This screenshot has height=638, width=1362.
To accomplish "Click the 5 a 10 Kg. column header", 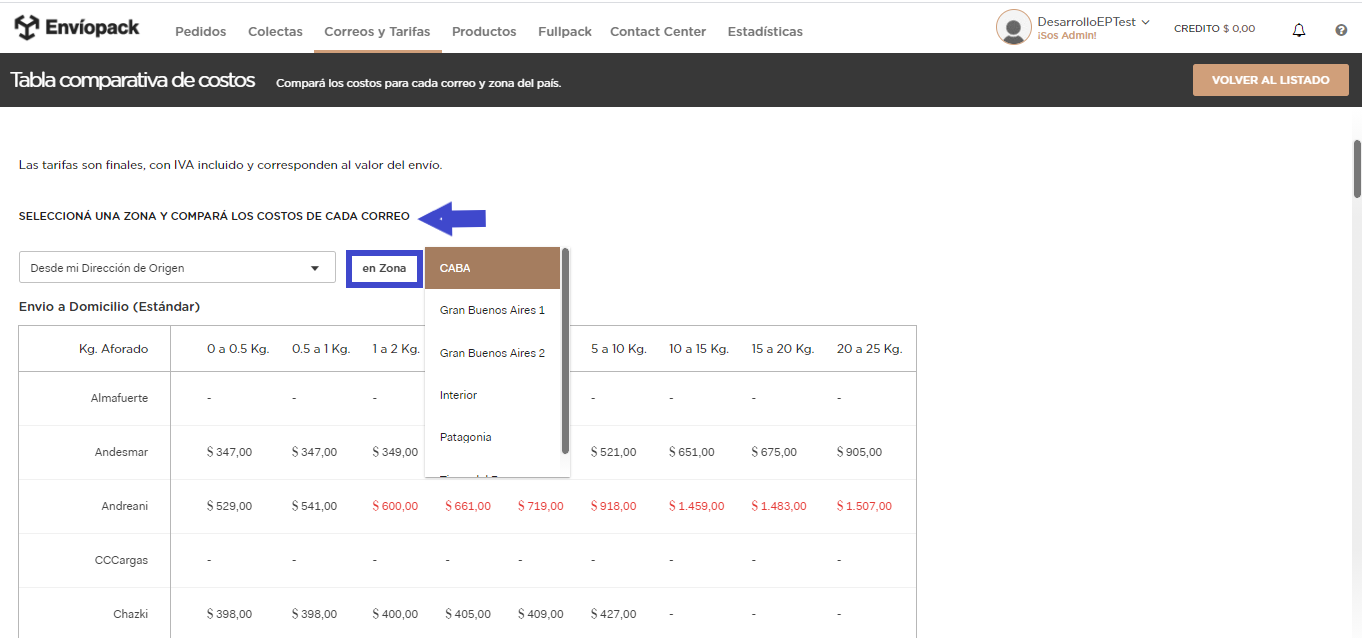I will point(618,349).
